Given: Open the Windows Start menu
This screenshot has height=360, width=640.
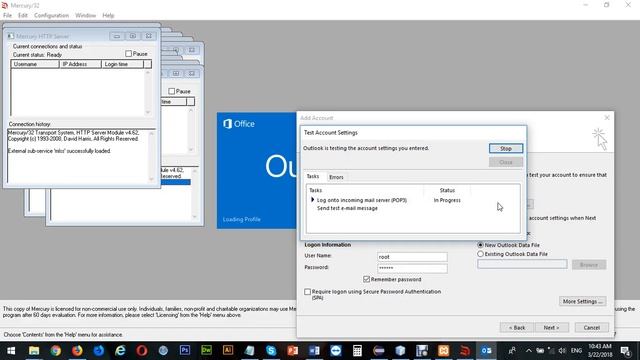Looking at the screenshot, I should tap(11, 351).
